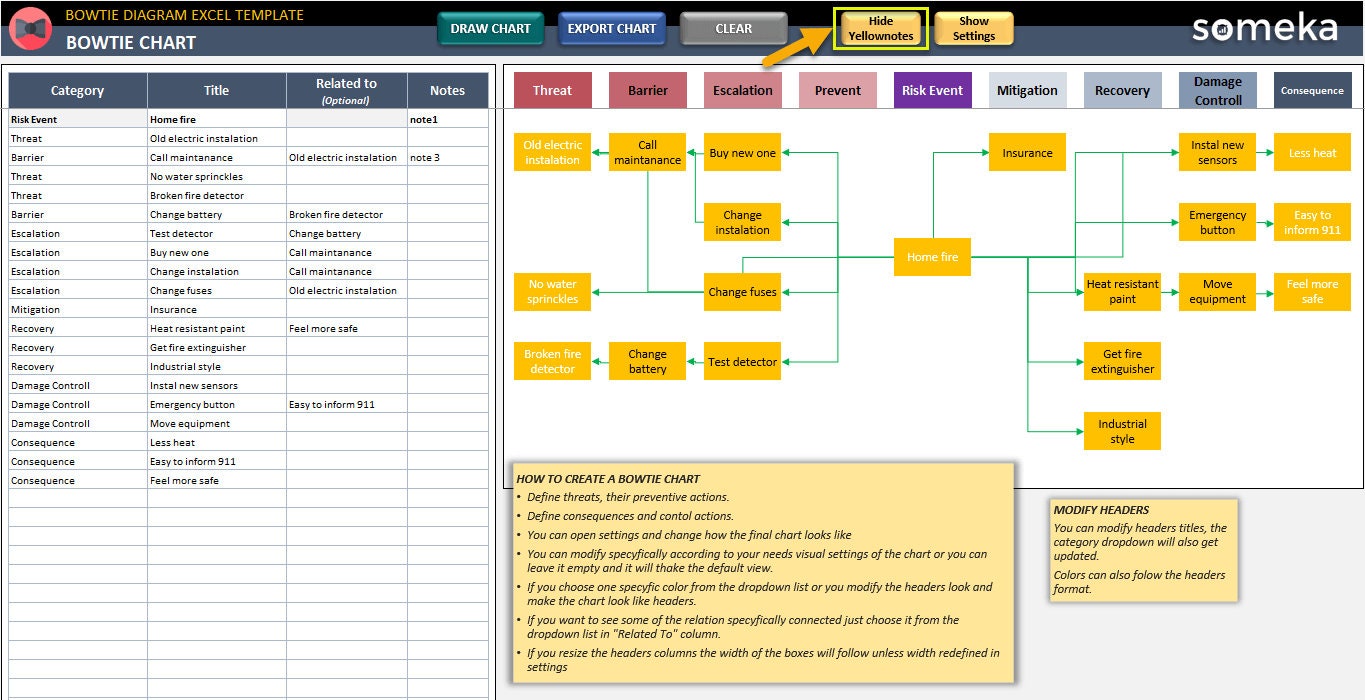The width and height of the screenshot is (1365, 700).
Task: Open Category cell containing Mitigation
Action: coord(78,310)
